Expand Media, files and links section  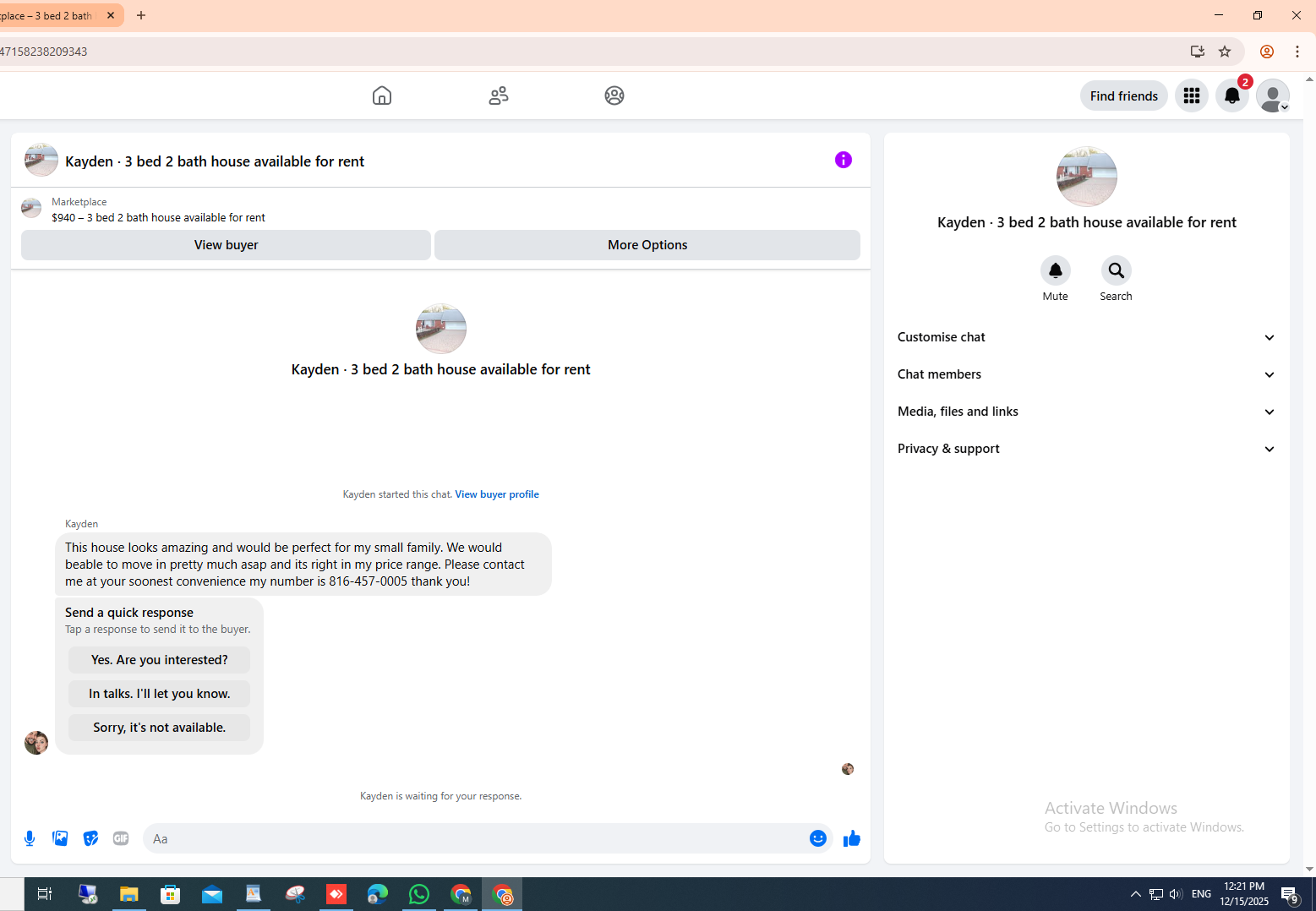1087,412
